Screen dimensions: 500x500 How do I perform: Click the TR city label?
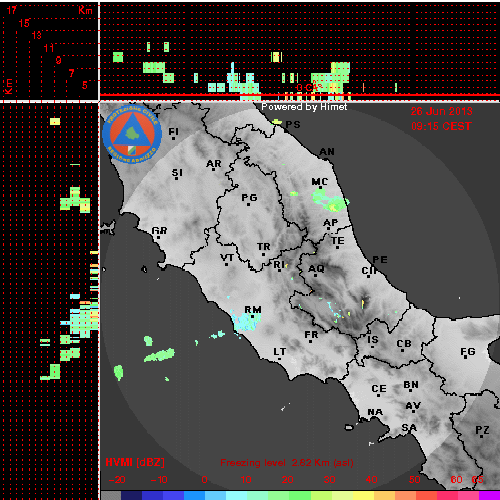pos(264,247)
